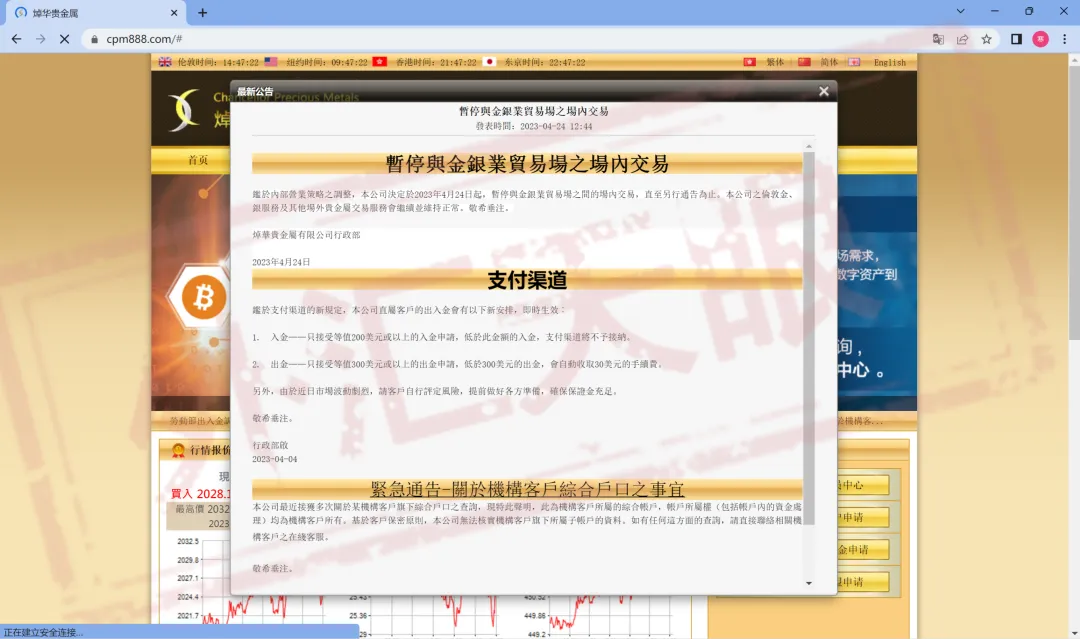The image size is (1080, 639).
Task: Click the third yellow sidebar button 金申请
Action: pyautogui.click(x=862, y=549)
